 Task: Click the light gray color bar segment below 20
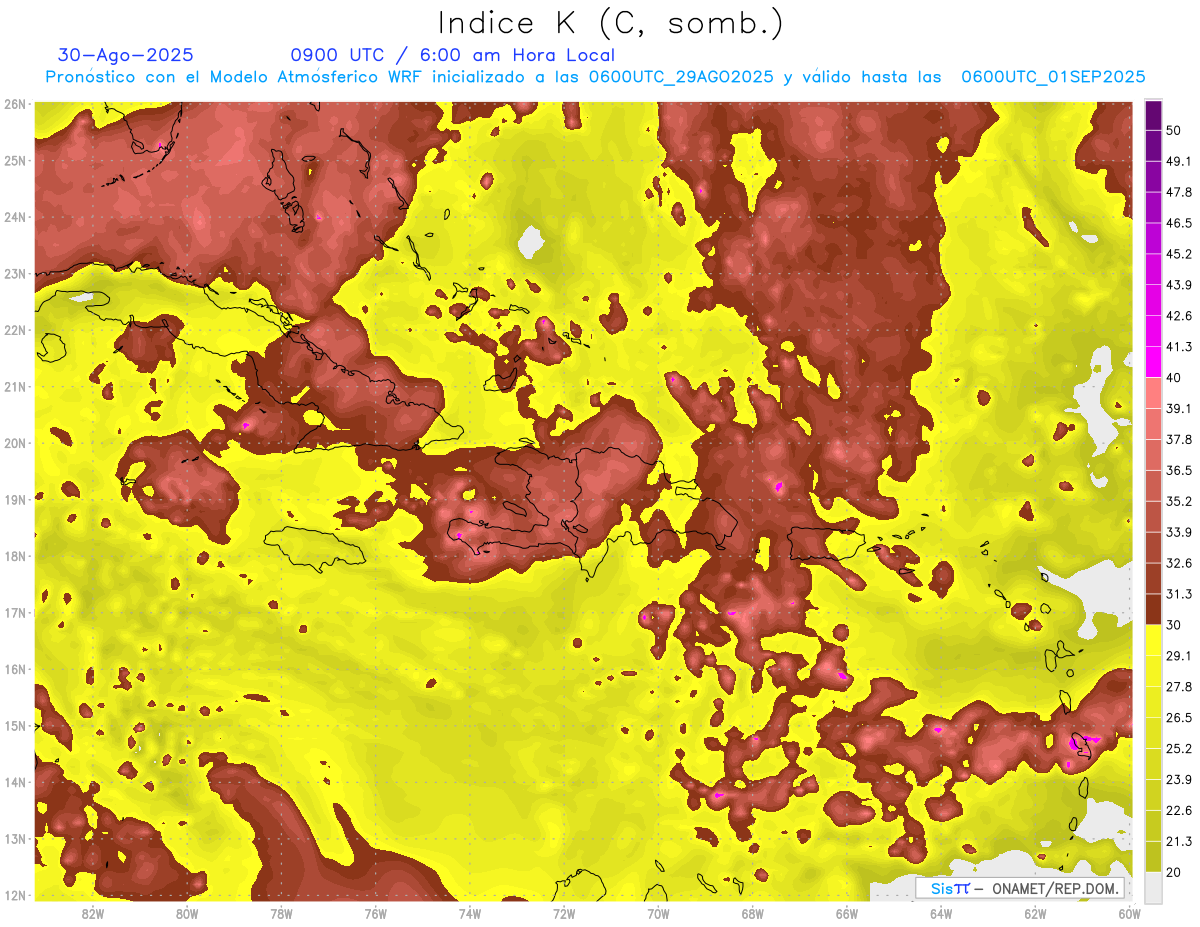click(x=1153, y=887)
